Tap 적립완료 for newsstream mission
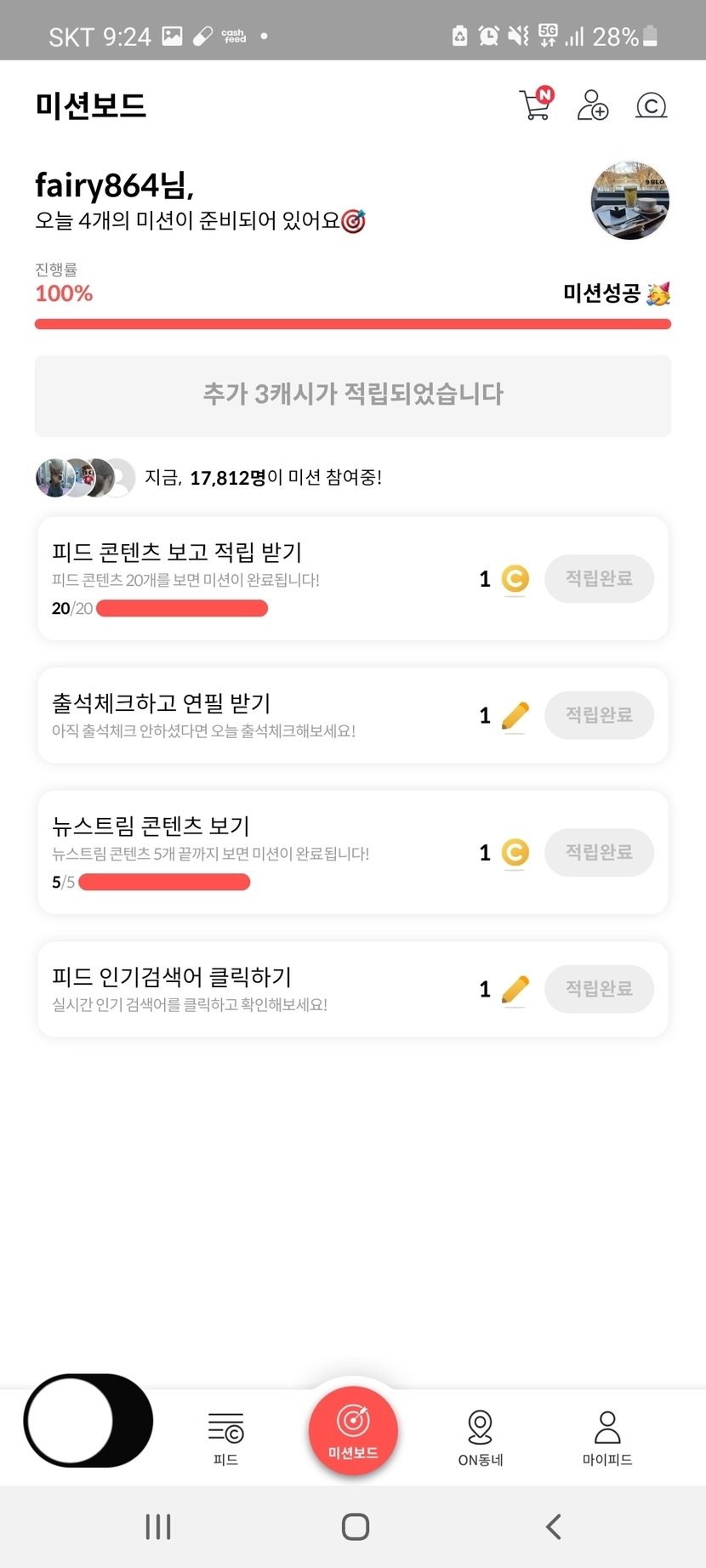The height and width of the screenshot is (1568, 706). [x=599, y=852]
